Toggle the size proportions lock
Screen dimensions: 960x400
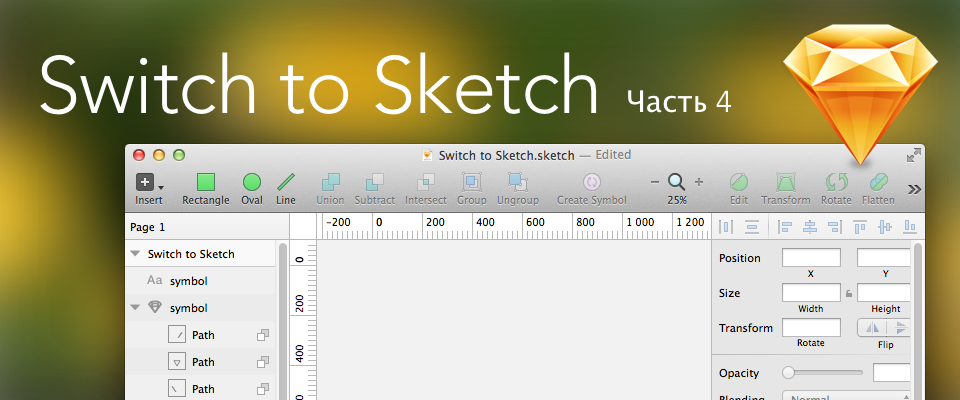[x=849, y=293]
